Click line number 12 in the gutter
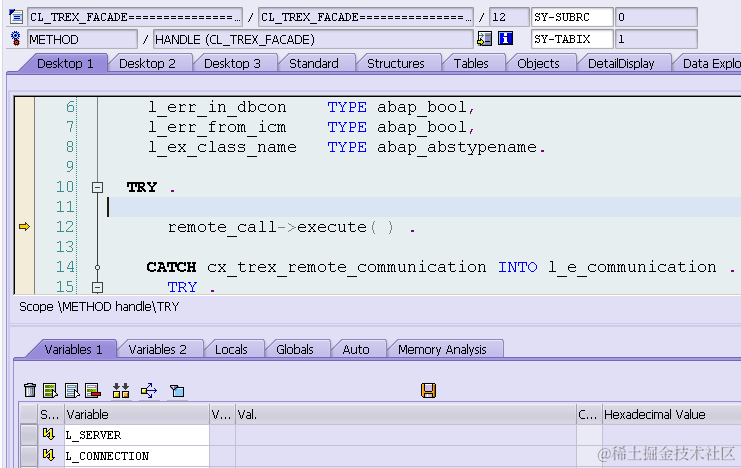 (65, 227)
